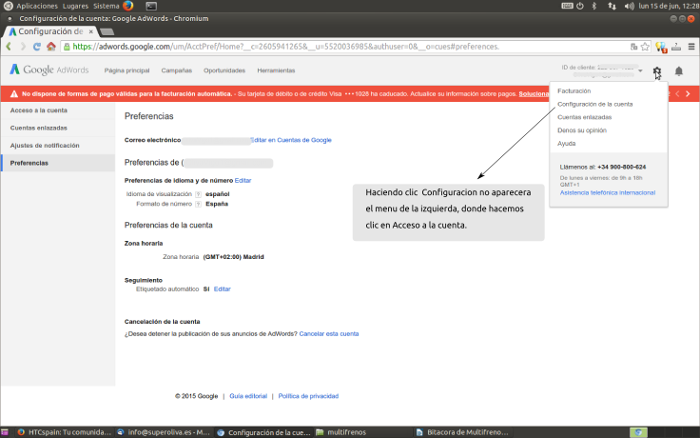Image resolution: width=700 pixels, height=438 pixels.
Task: Open Acceso a la cuenta in the sidebar
Action: tap(58, 110)
